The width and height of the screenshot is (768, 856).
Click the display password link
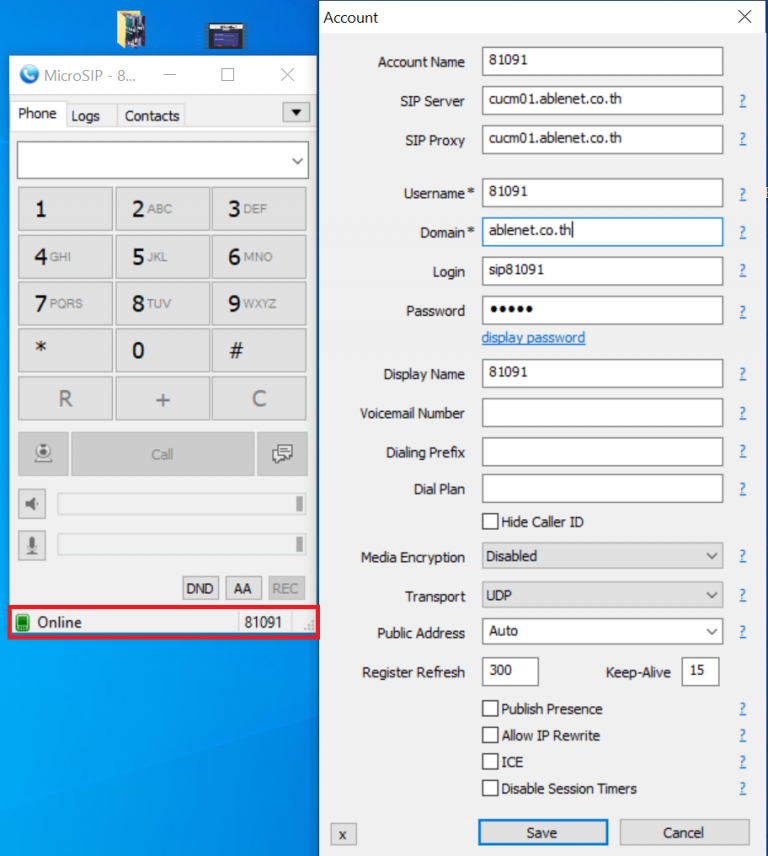coord(533,338)
